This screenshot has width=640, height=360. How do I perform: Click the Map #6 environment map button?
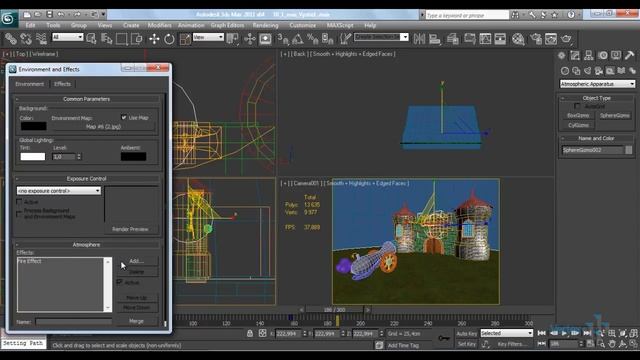(103, 127)
